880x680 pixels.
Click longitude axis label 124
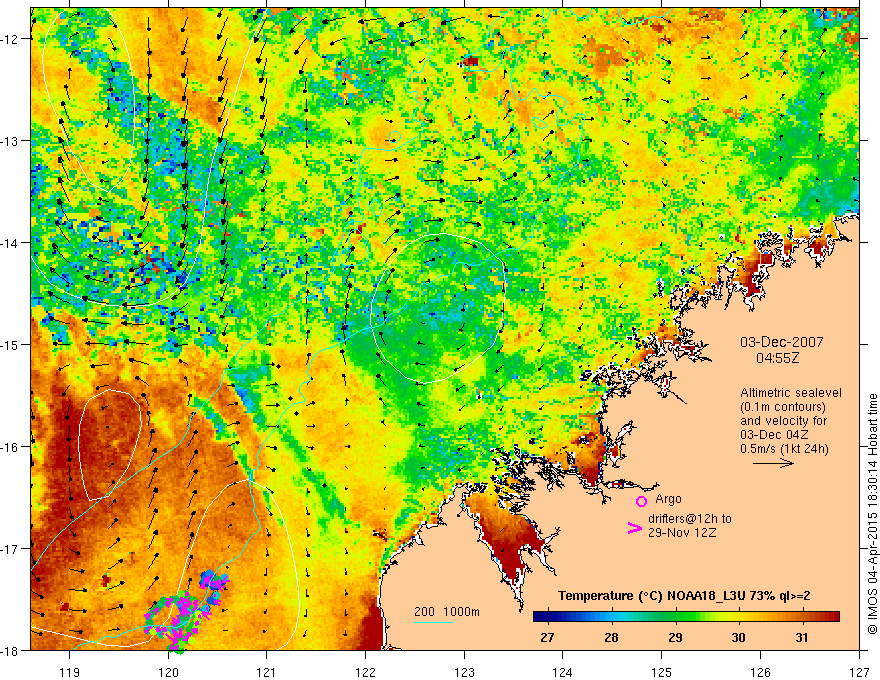click(563, 672)
